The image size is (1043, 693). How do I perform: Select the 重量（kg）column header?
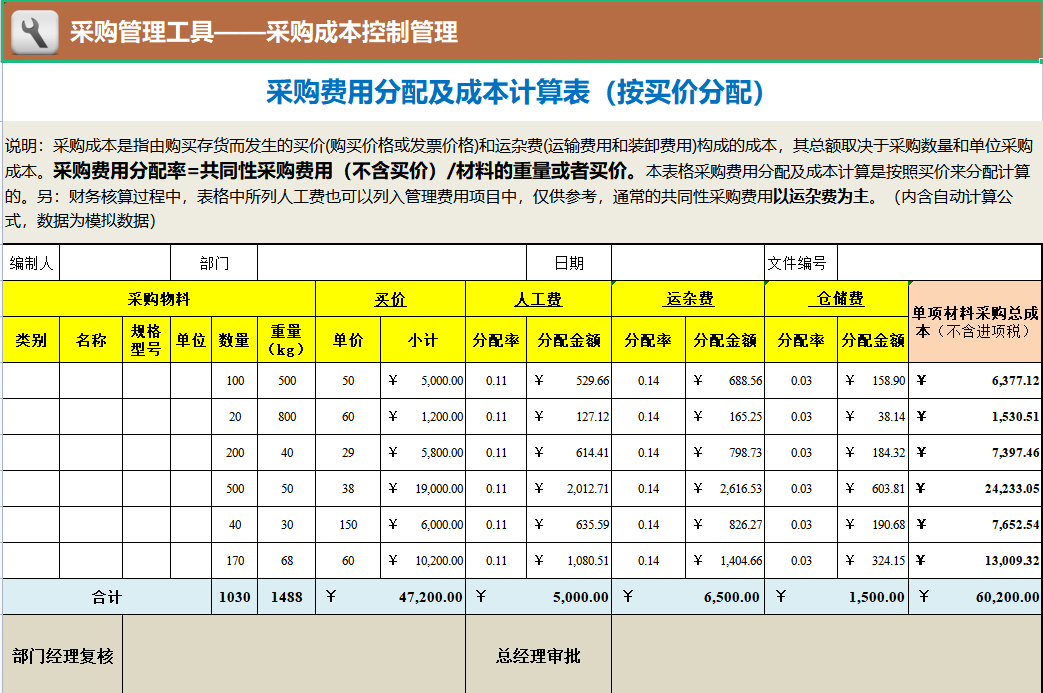(x=283, y=340)
